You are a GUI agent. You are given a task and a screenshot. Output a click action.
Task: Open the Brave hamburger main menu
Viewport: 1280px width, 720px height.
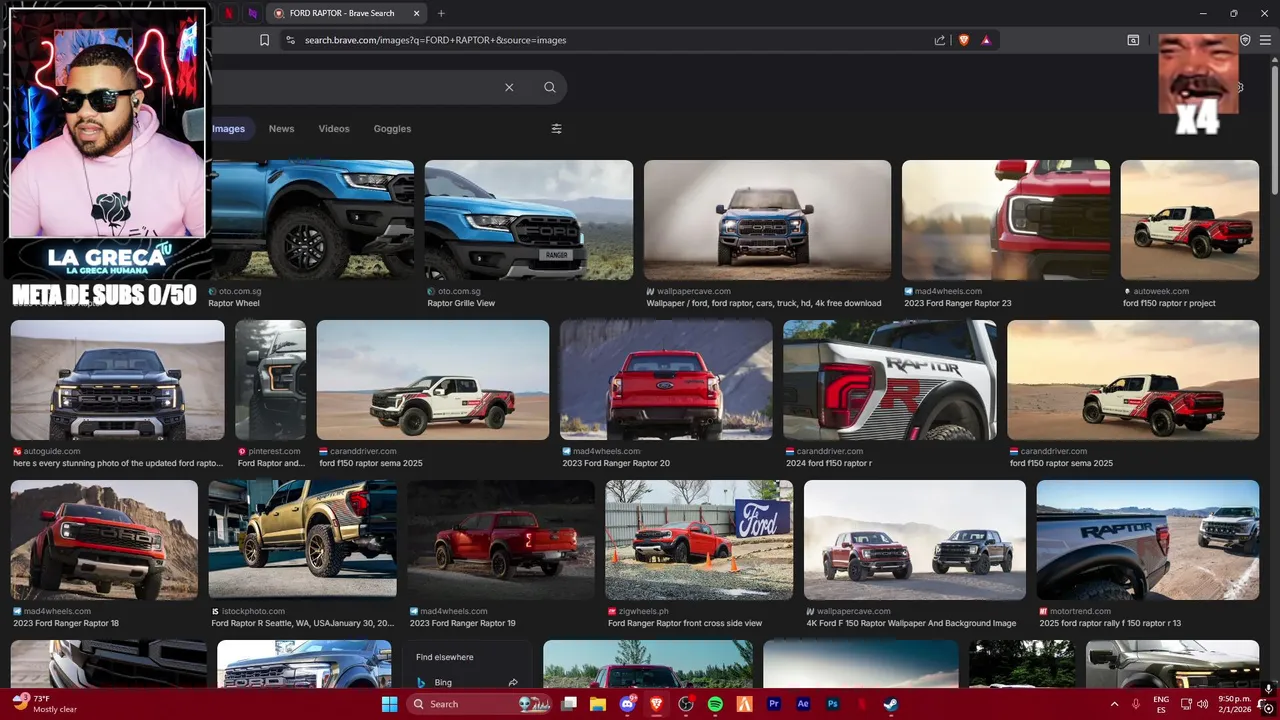click(1265, 40)
